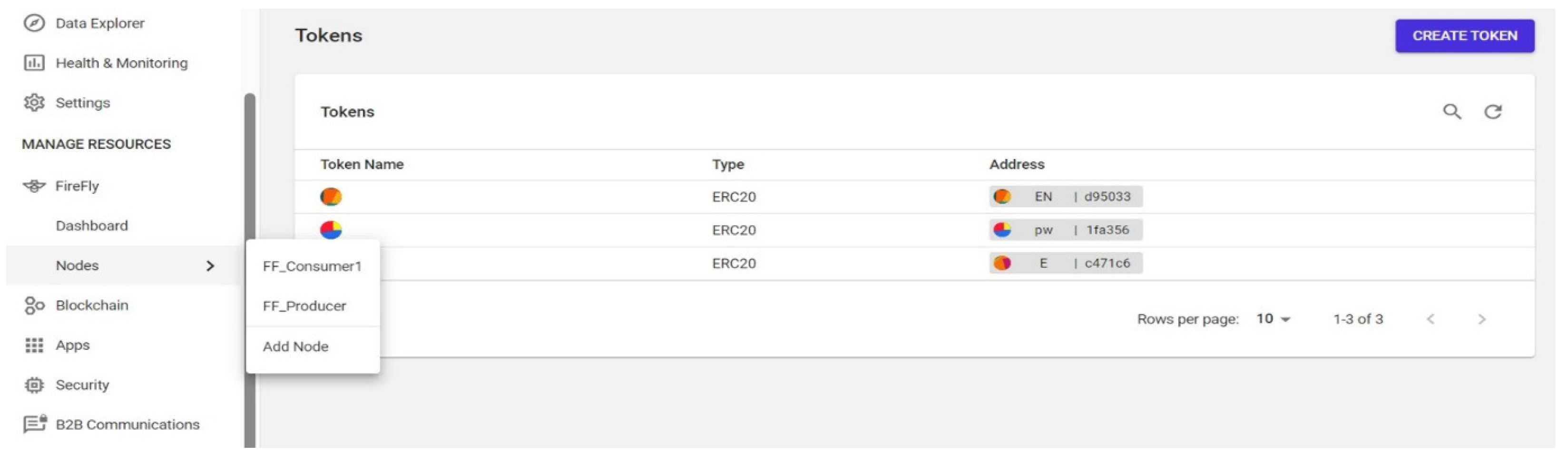Open Data Explorer from sidebar
The image size is (1568, 454).
pos(100,23)
